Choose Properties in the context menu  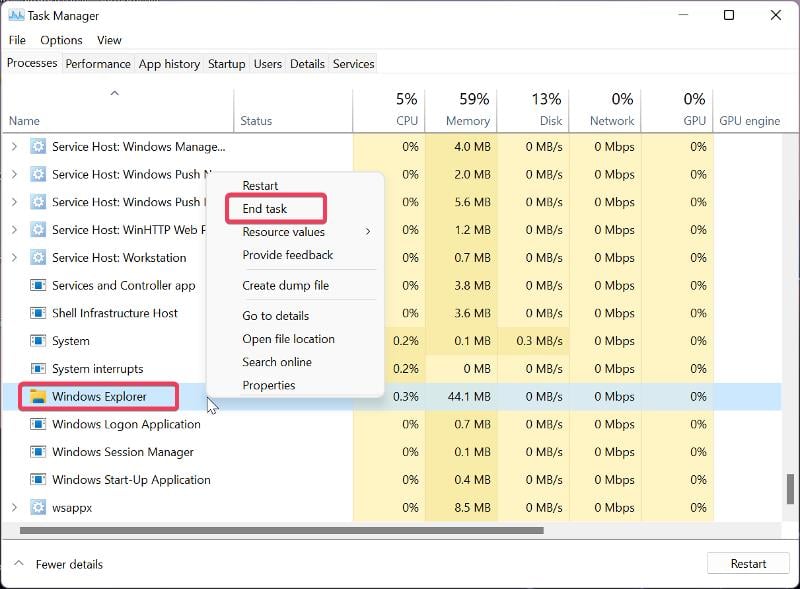(x=269, y=385)
